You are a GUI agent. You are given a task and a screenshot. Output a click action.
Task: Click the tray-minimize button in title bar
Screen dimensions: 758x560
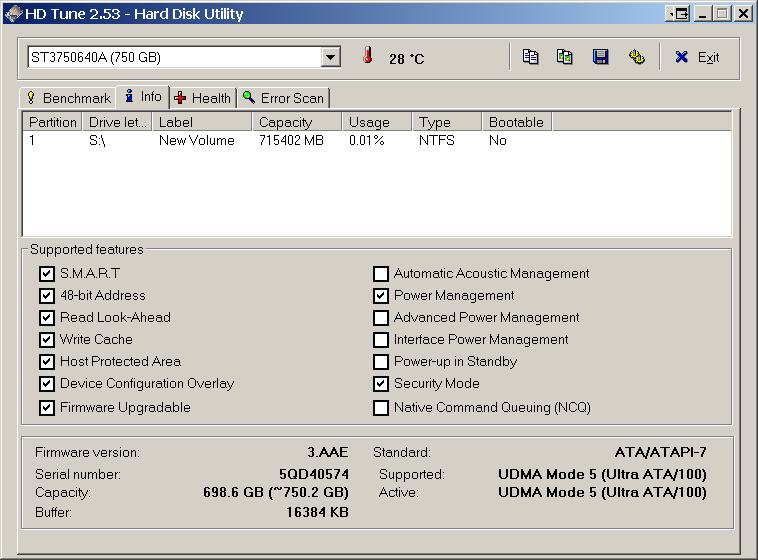(x=680, y=14)
